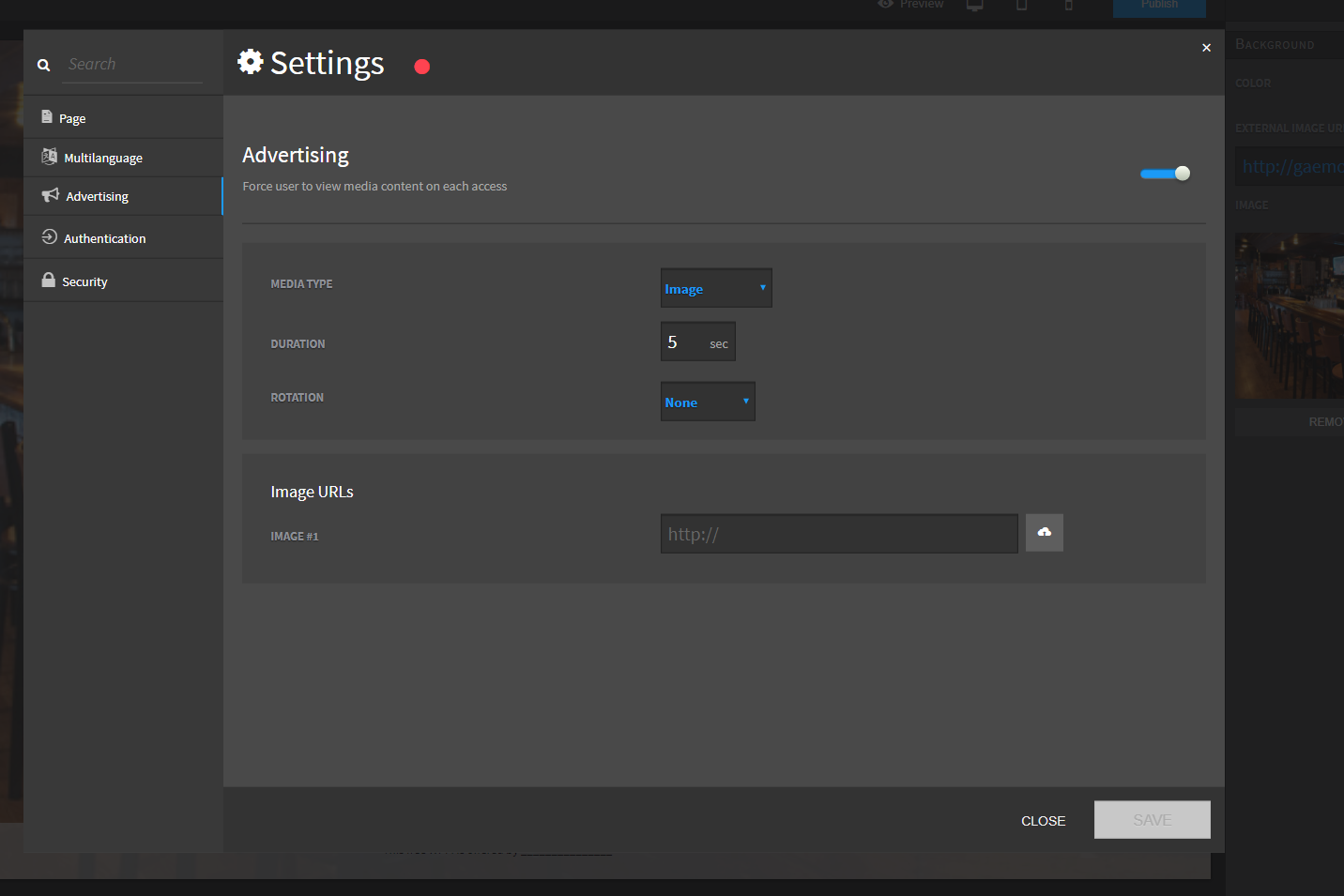Click the Authentication sign-in icon
Image resolution: width=1344 pixels, height=896 pixels.
coord(49,237)
